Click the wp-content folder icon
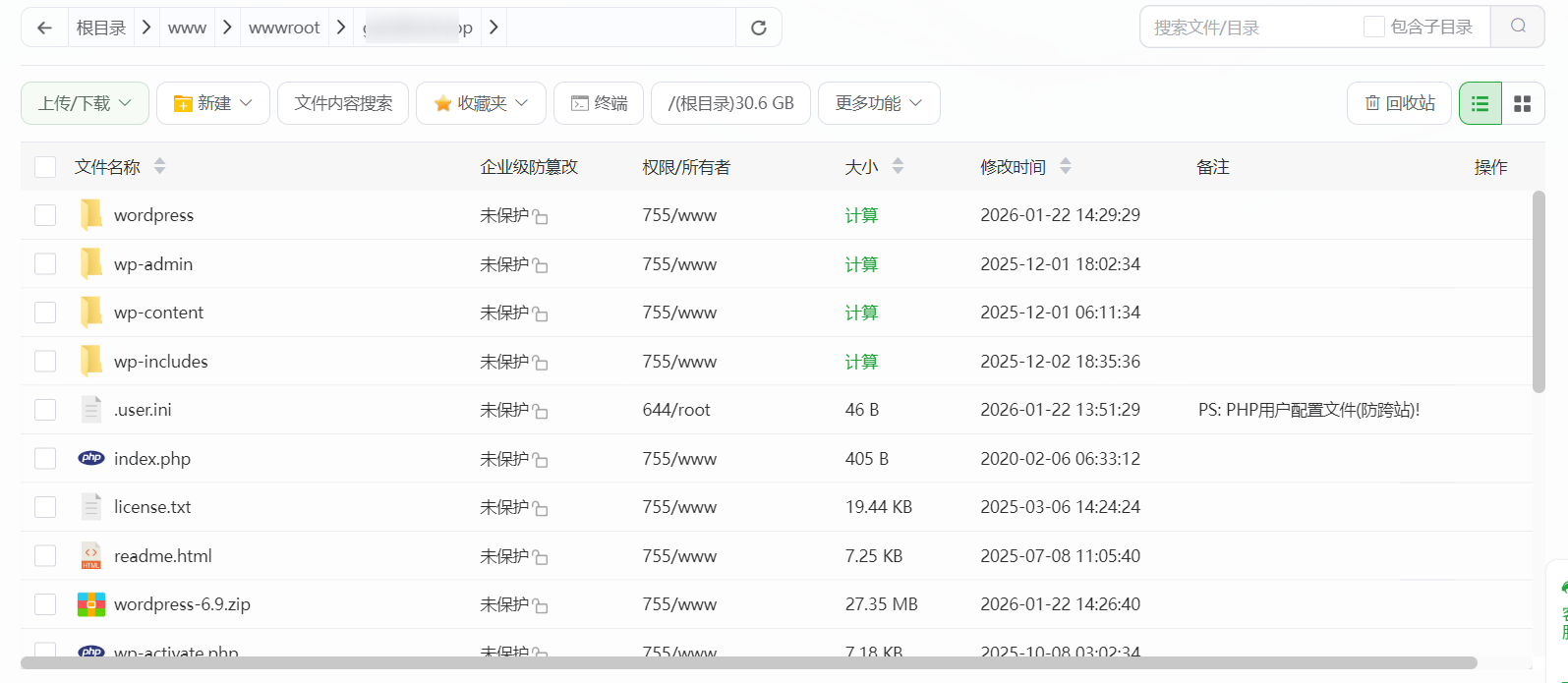 pos(91,312)
